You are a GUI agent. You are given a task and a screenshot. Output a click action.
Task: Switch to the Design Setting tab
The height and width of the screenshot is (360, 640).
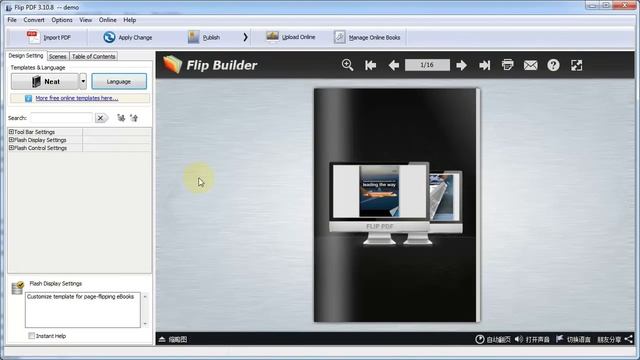[x=26, y=56]
